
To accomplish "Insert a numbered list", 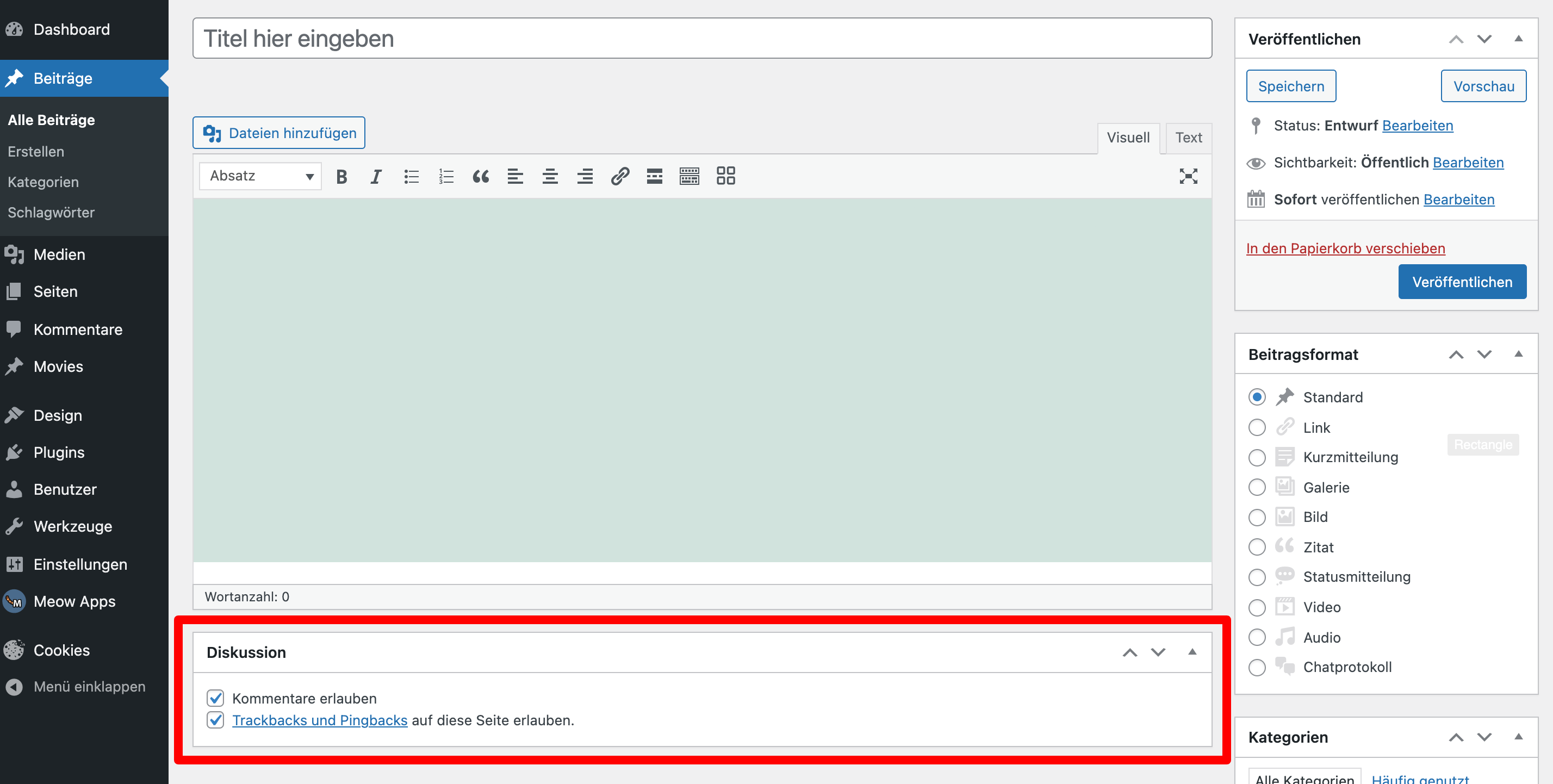I will [x=446, y=176].
